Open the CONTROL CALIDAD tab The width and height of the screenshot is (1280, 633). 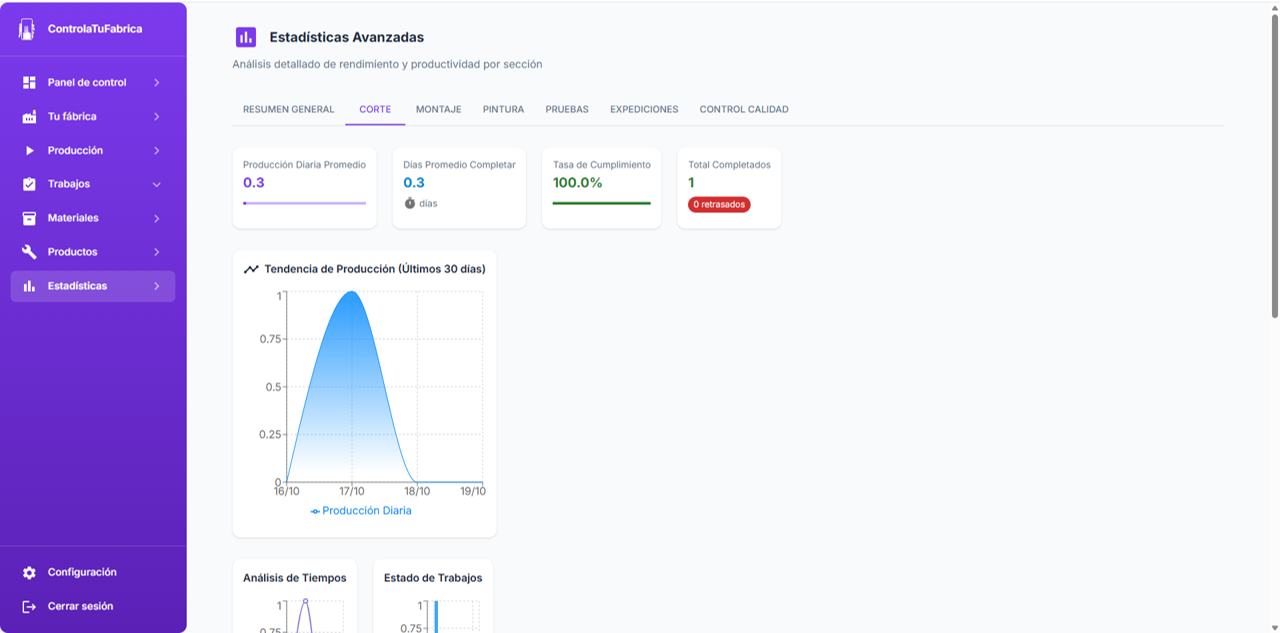click(744, 109)
